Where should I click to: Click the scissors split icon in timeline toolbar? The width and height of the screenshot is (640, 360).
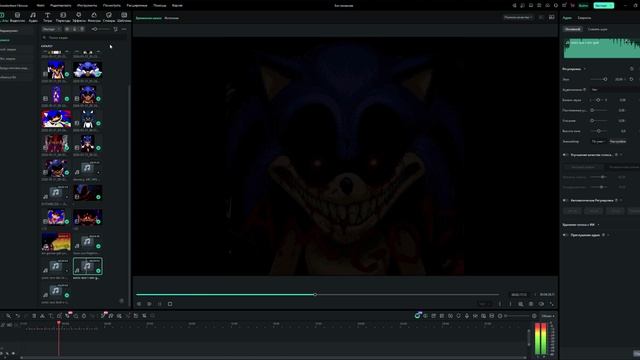(42, 316)
